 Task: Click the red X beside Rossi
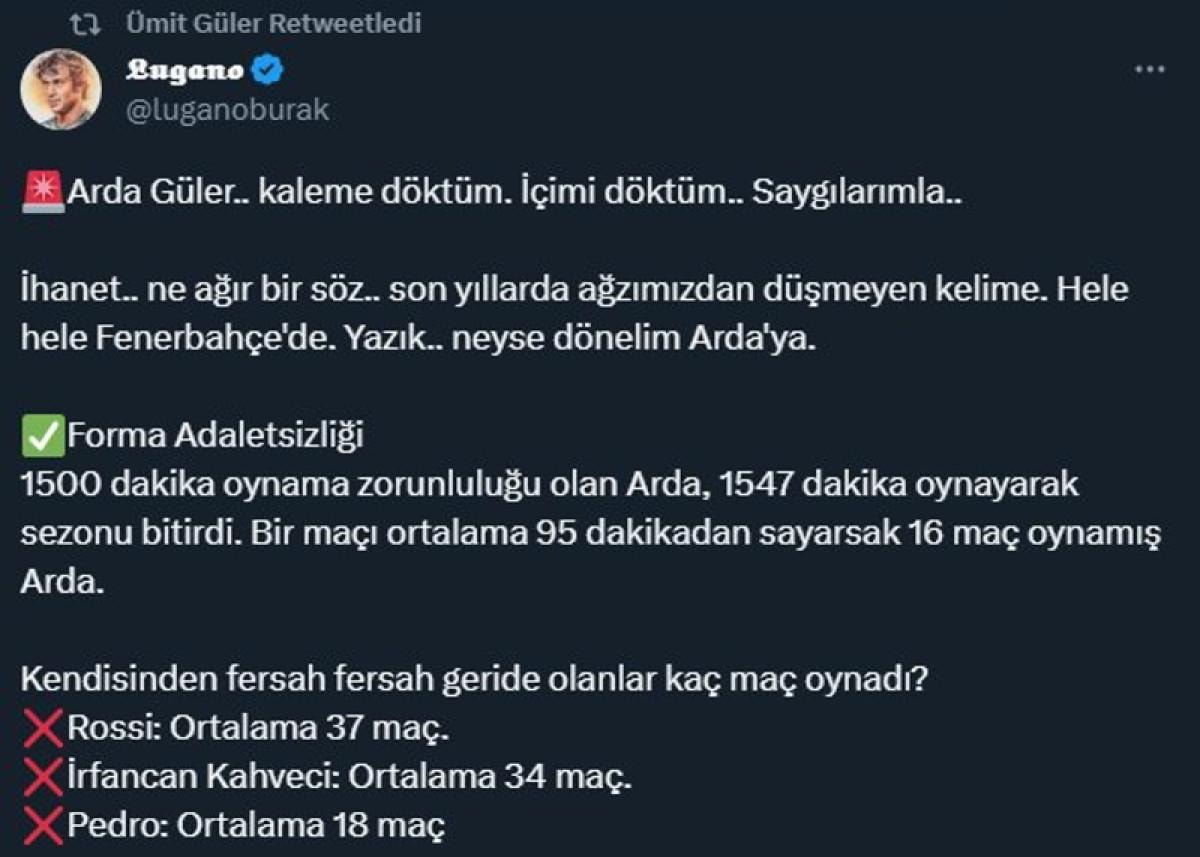[43, 729]
